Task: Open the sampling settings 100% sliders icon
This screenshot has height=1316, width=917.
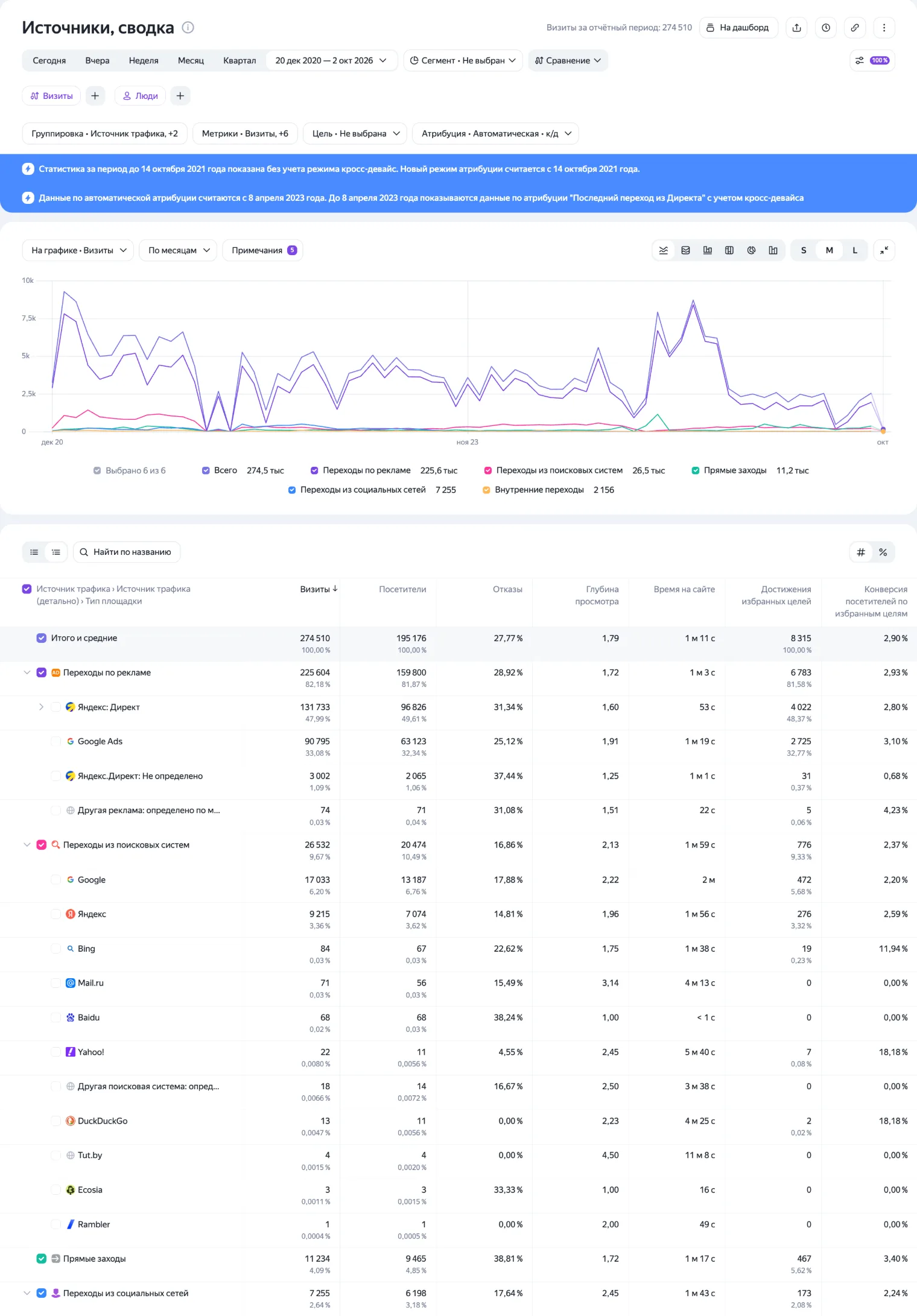Action: pos(872,60)
